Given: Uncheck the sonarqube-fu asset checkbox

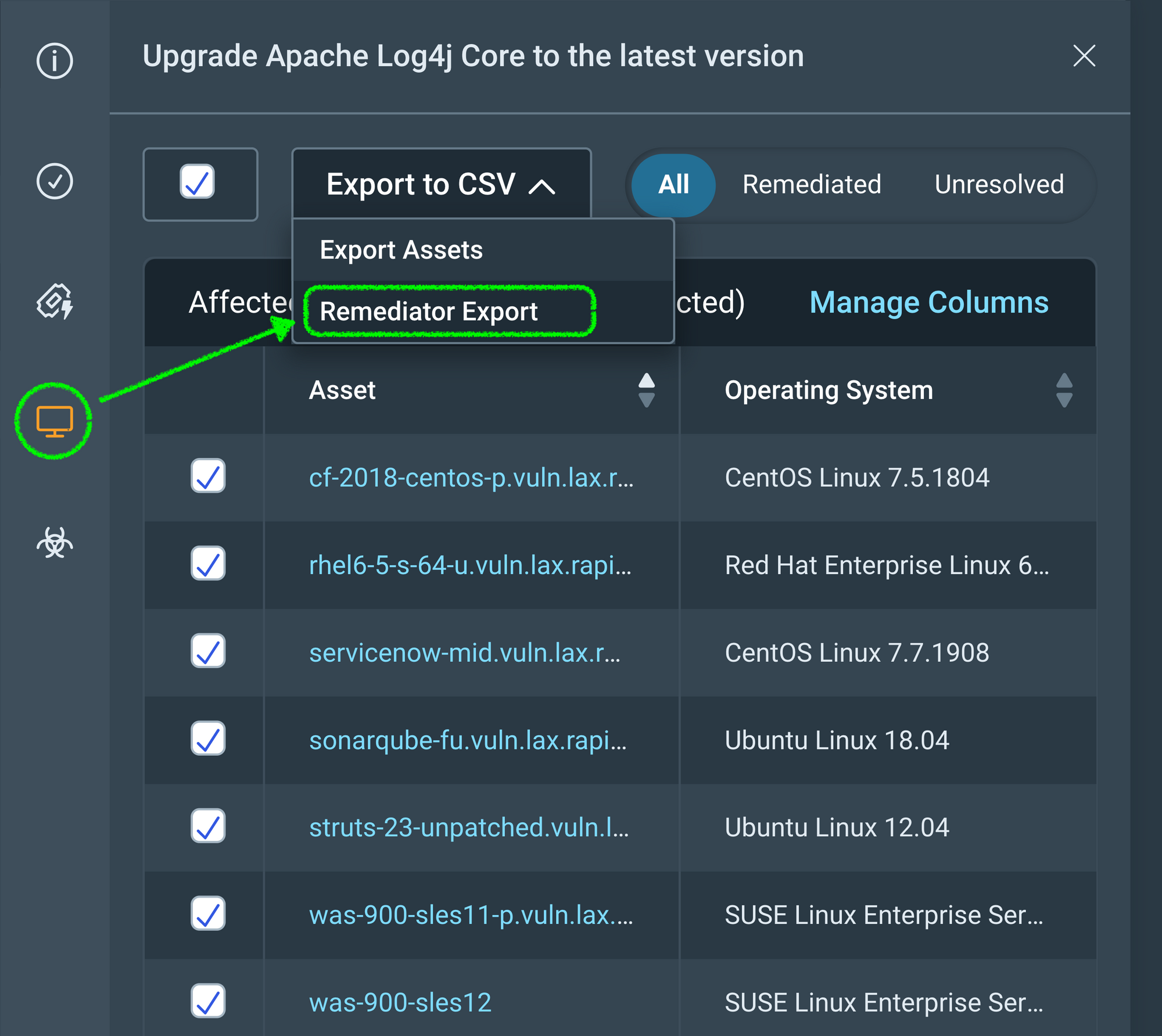Looking at the screenshot, I should pos(208,739).
